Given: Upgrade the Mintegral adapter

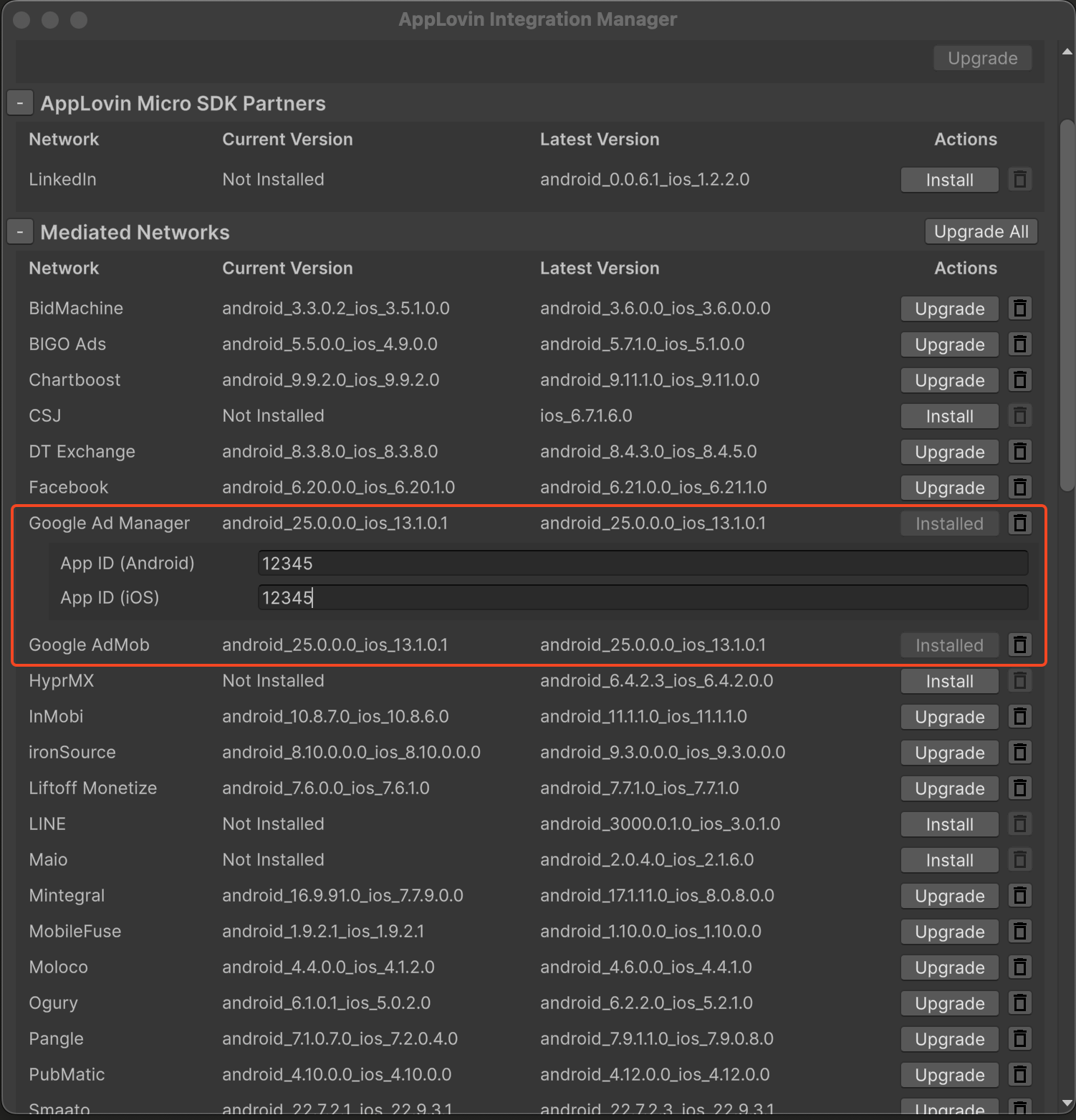Looking at the screenshot, I should coord(949,896).
